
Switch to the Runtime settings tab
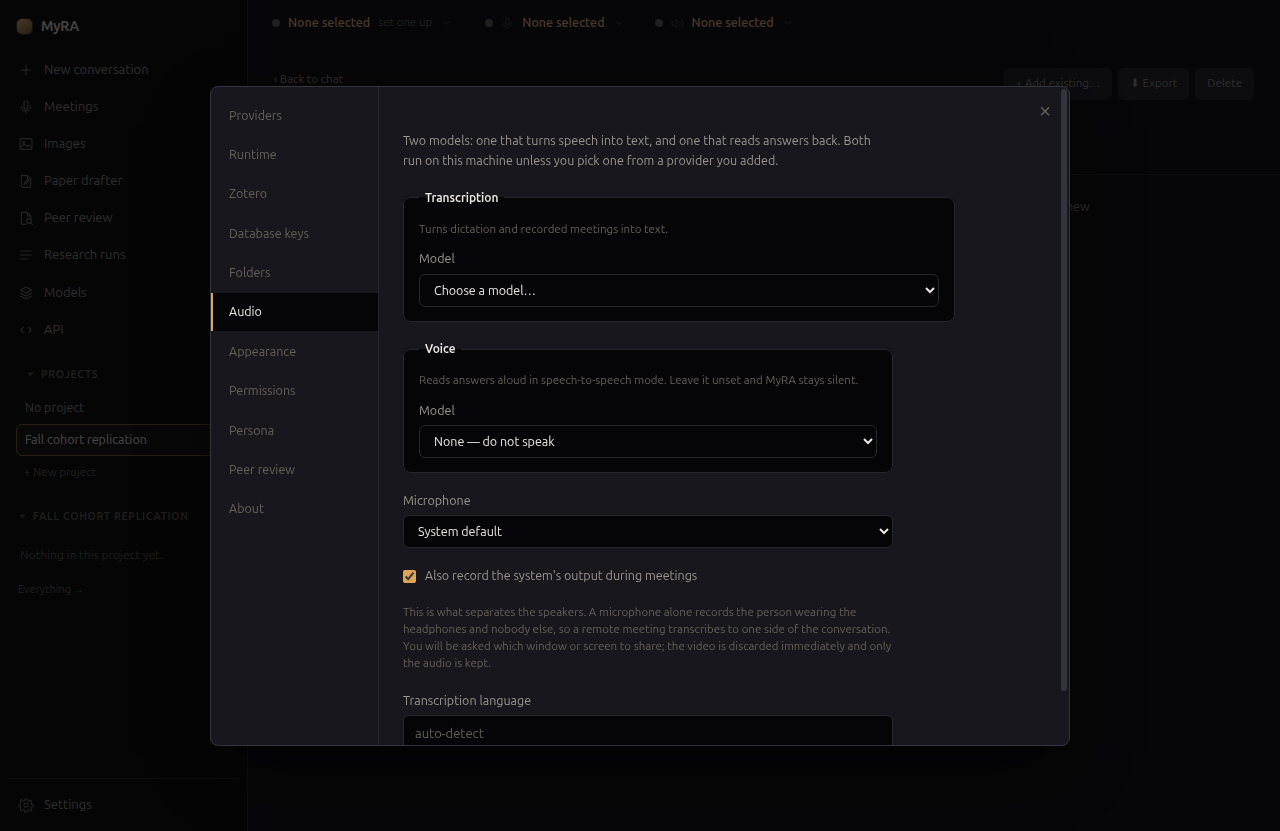point(294,155)
